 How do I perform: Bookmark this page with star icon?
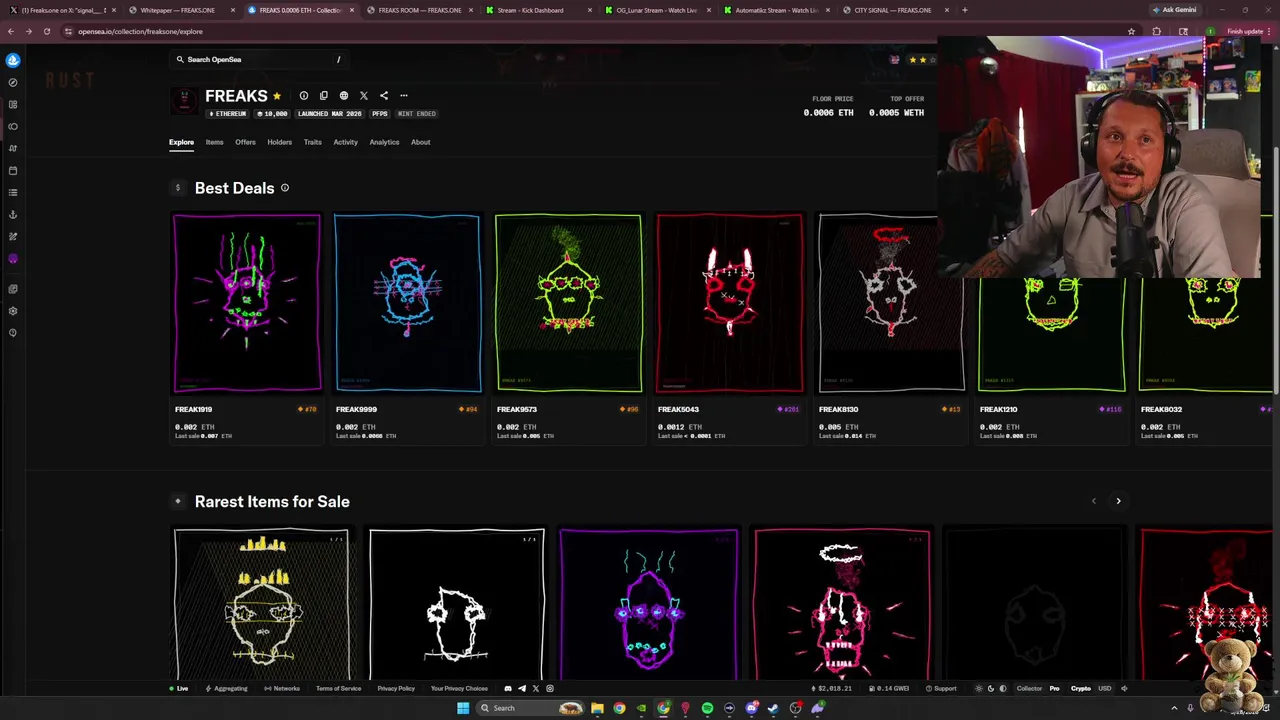point(1132,31)
